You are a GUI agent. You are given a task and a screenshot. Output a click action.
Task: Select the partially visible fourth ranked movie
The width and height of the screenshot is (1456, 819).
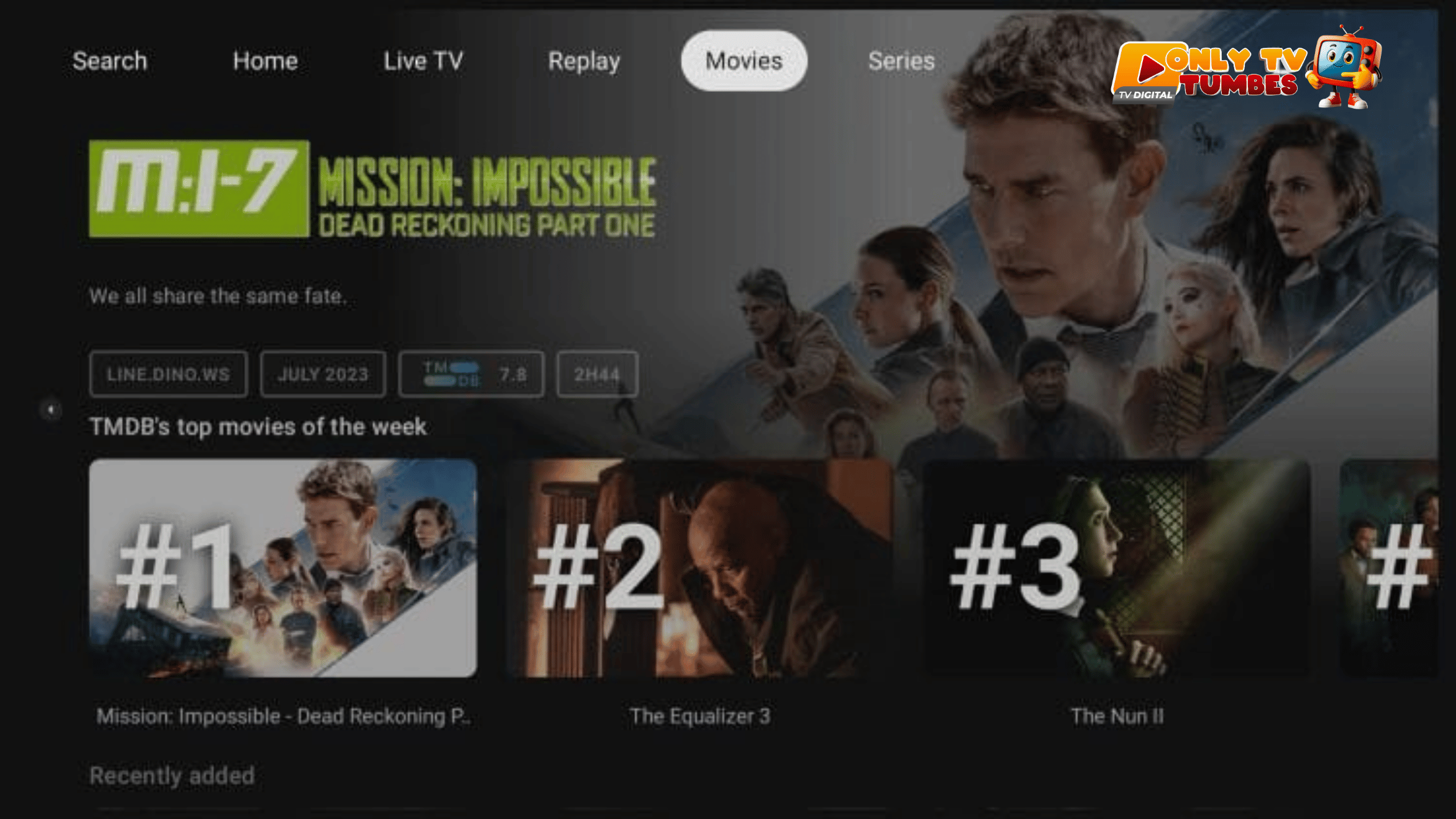pyautogui.click(x=1390, y=568)
